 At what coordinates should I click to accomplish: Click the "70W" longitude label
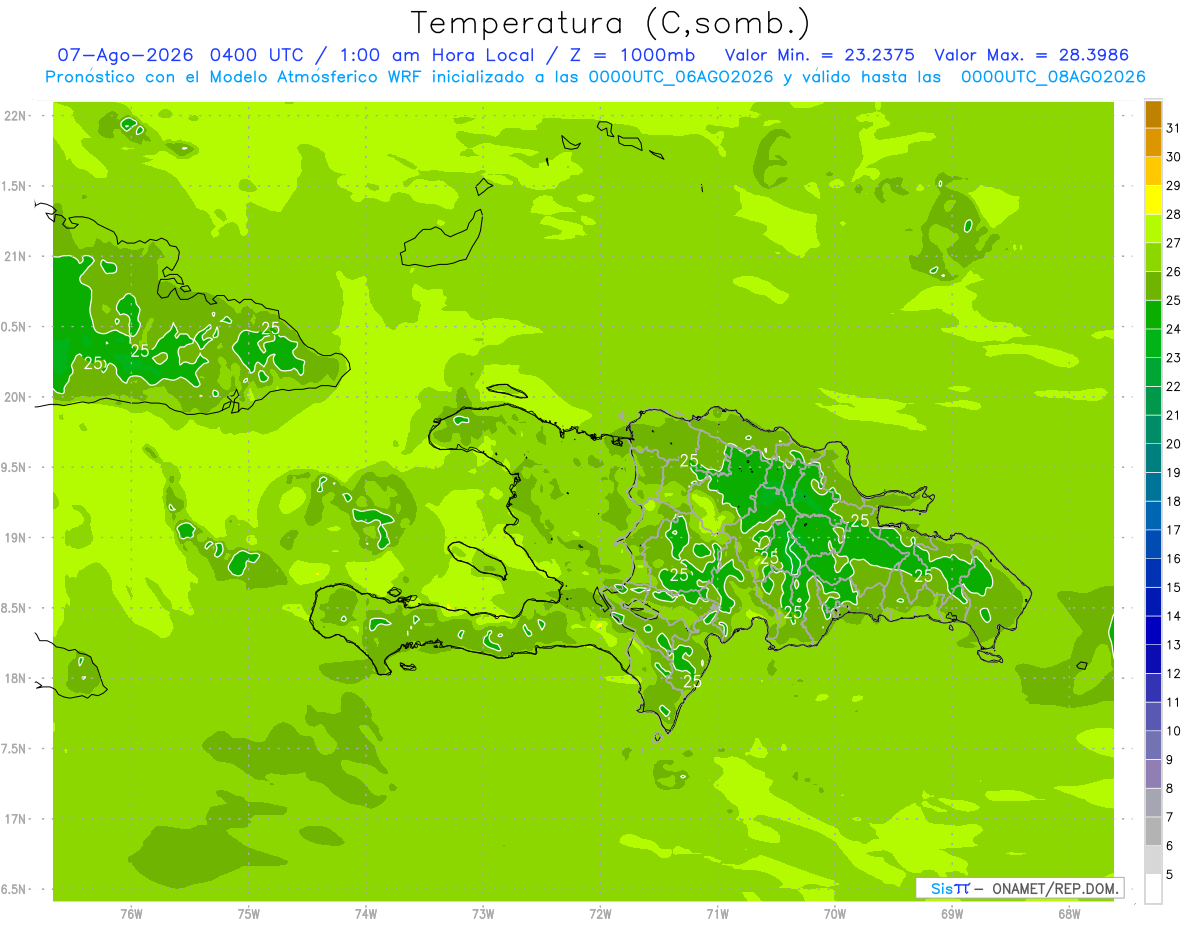(835, 914)
